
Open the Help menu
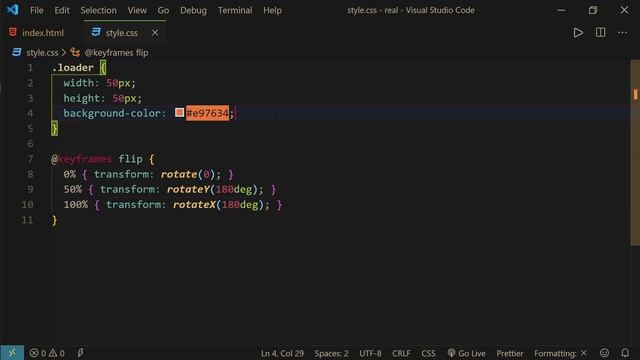[272, 10]
